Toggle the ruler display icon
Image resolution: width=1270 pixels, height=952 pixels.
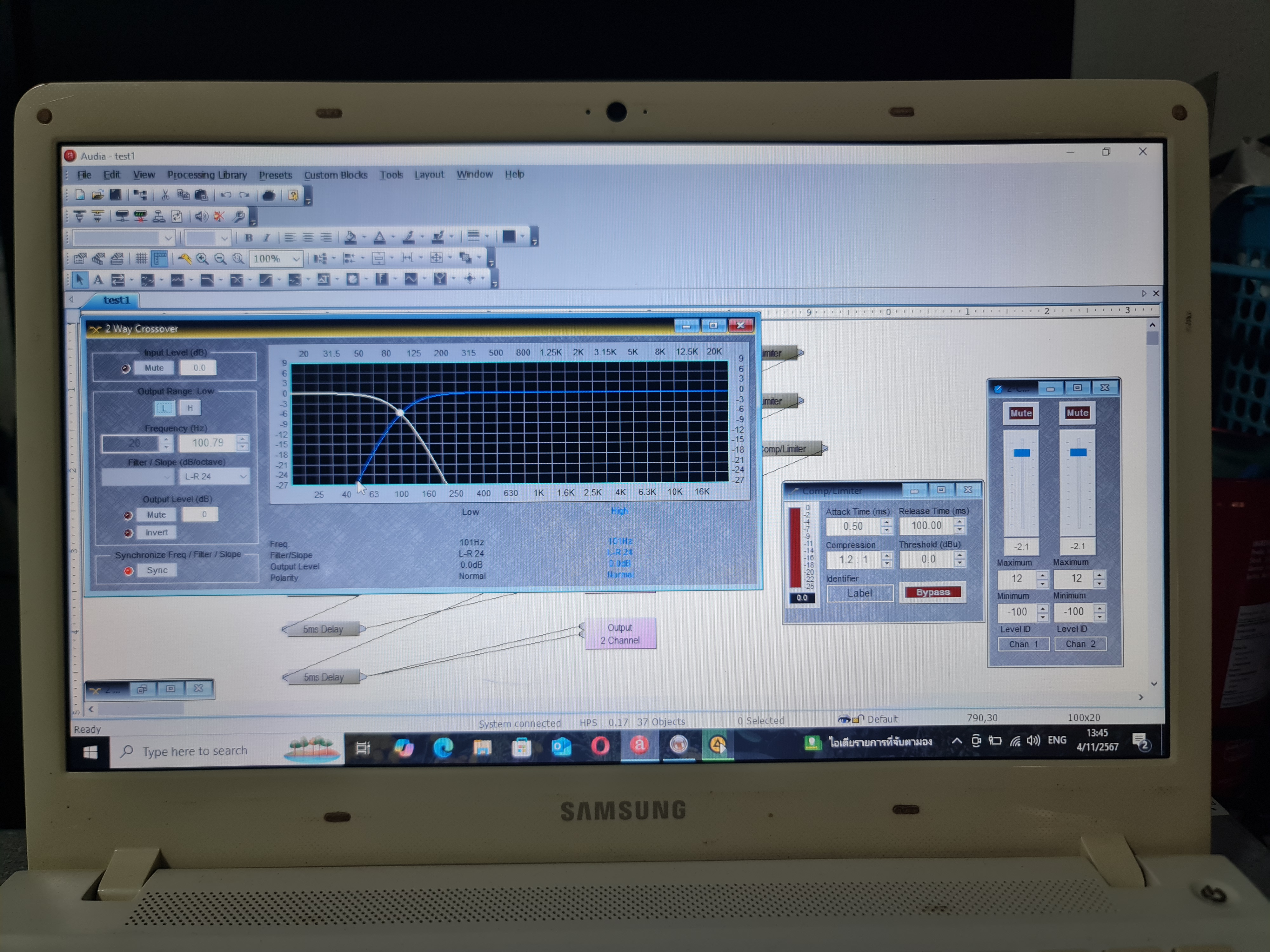point(160,259)
